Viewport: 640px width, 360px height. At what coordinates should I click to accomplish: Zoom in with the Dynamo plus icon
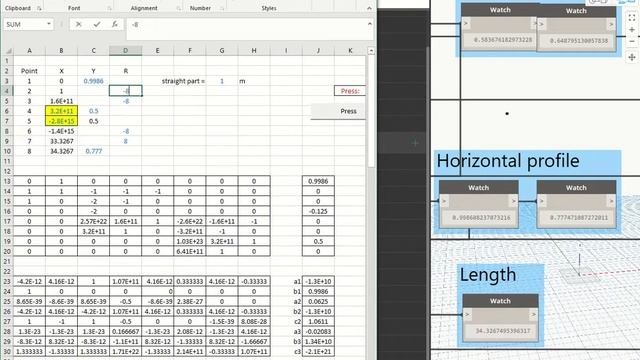pos(632,30)
